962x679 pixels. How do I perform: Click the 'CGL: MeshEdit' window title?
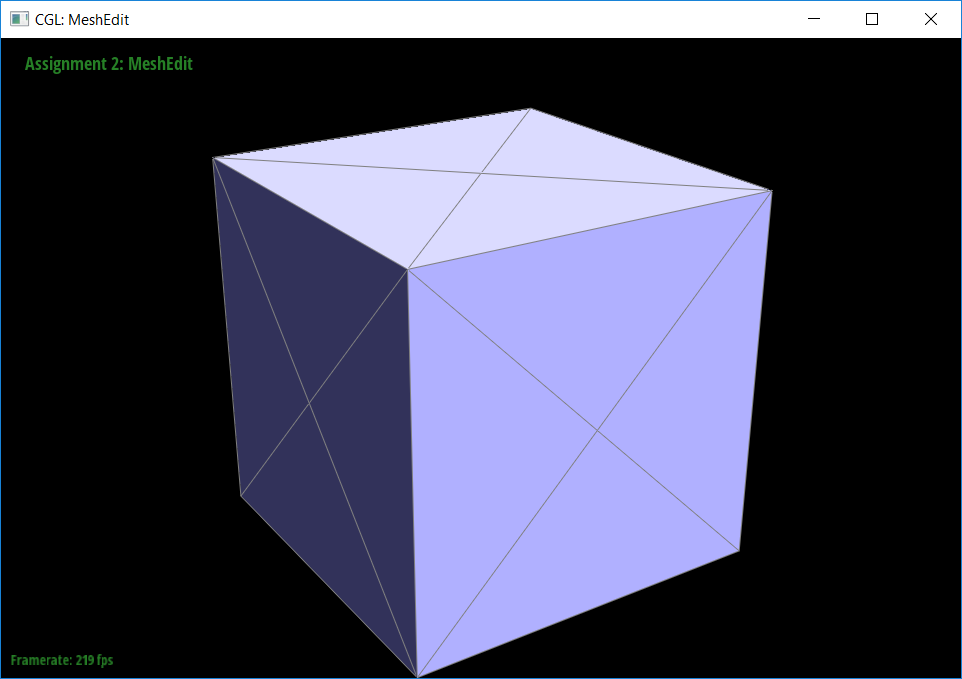coord(82,20)
